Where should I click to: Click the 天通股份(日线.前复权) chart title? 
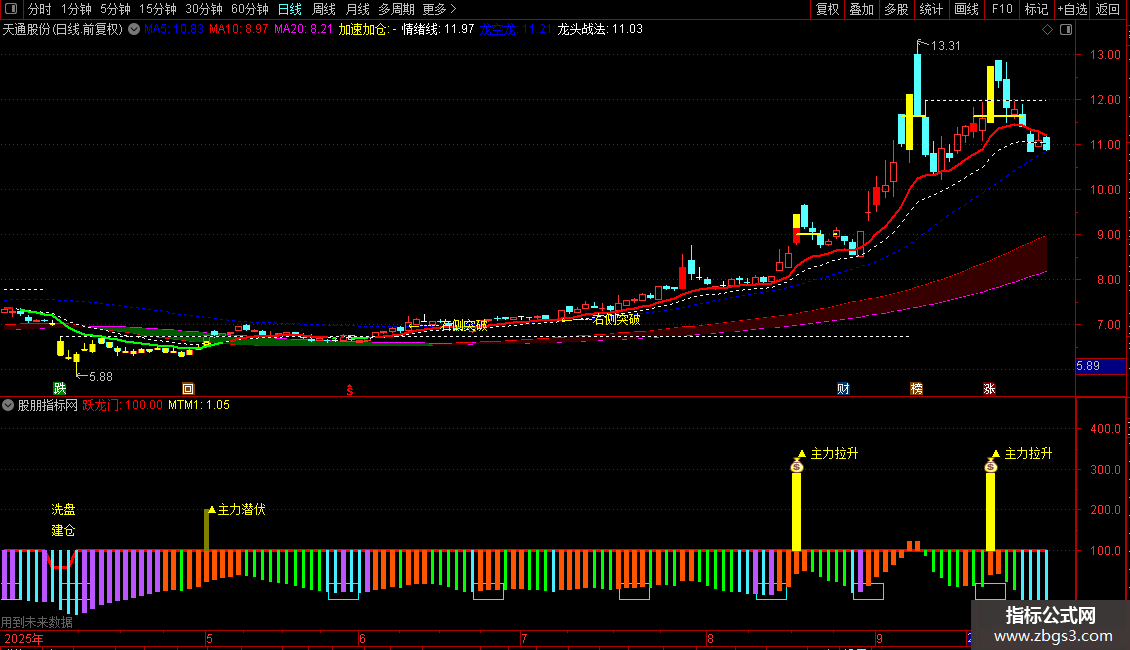pos(63,30)
